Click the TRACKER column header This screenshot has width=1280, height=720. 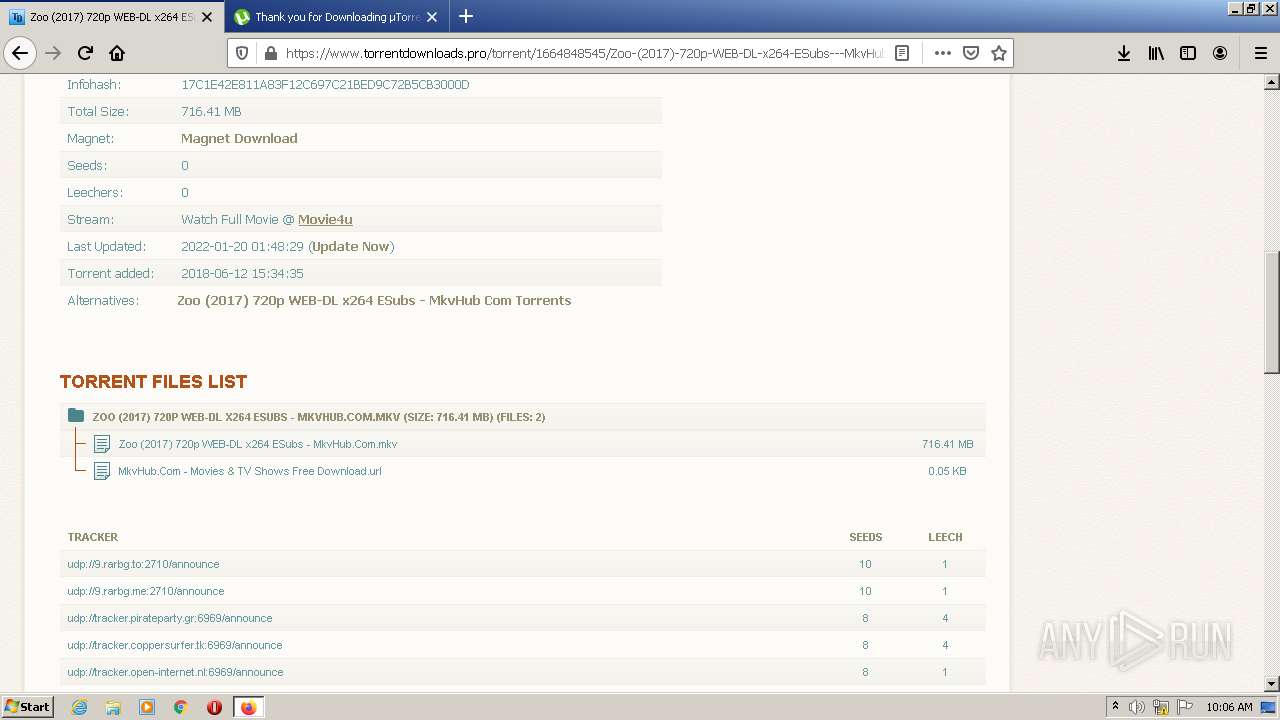pyautogui.click(x=93, y=537)
